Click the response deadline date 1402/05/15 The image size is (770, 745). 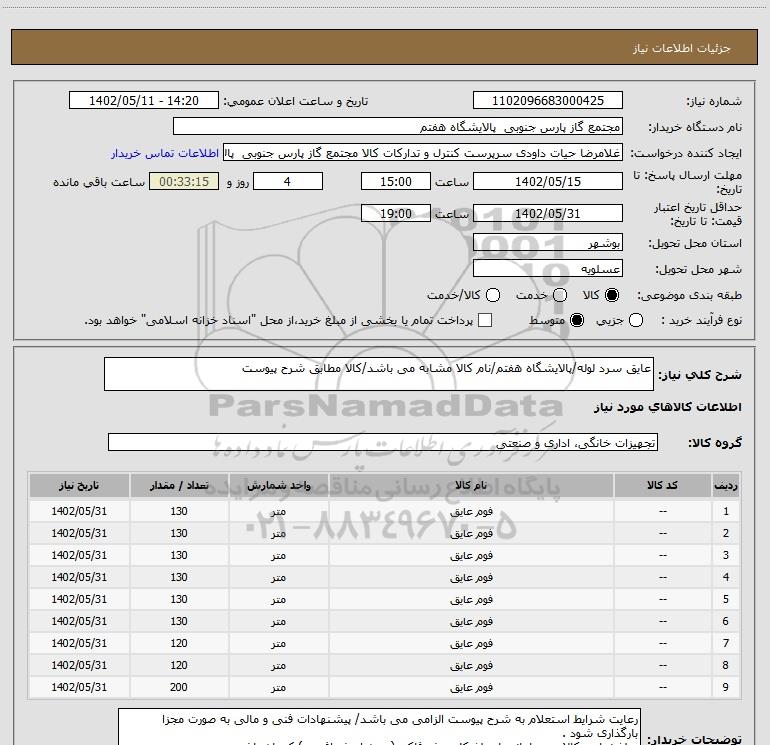[548, 181]
